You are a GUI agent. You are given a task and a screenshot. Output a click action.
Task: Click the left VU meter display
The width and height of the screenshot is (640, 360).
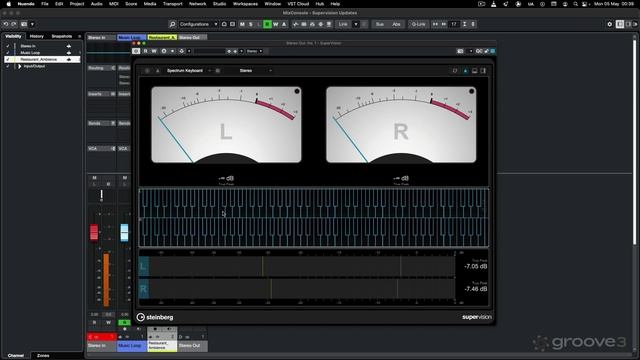pyautogui.click(x=226, y=124)
